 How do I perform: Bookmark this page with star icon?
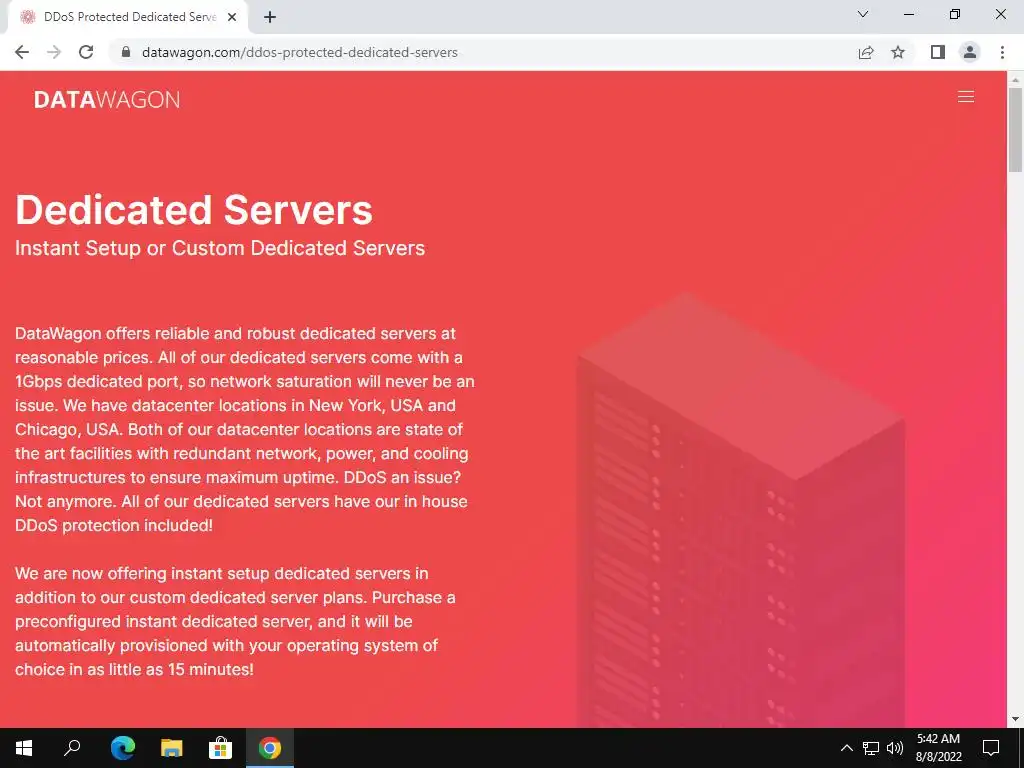tap(898, 52)
